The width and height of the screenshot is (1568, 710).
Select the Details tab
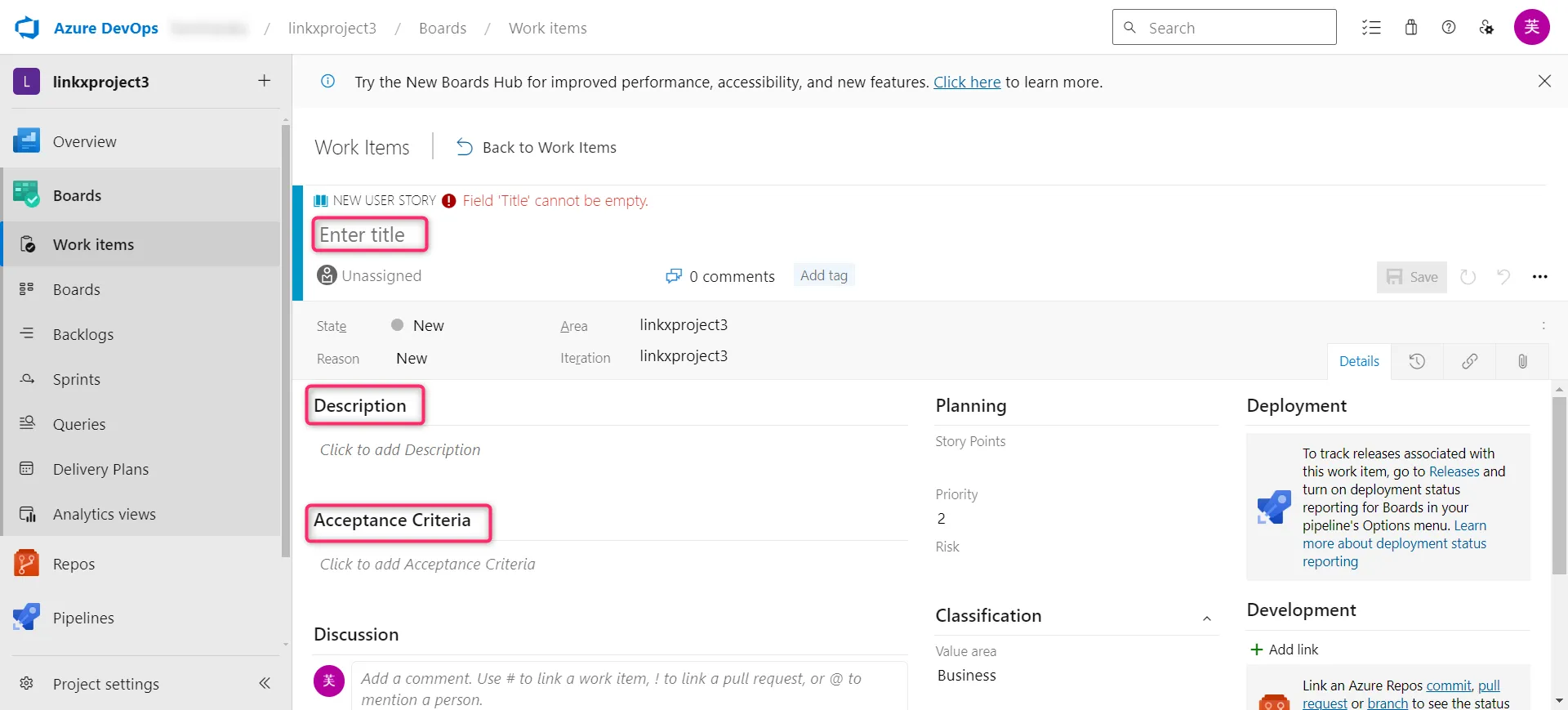click(1359, 361)
